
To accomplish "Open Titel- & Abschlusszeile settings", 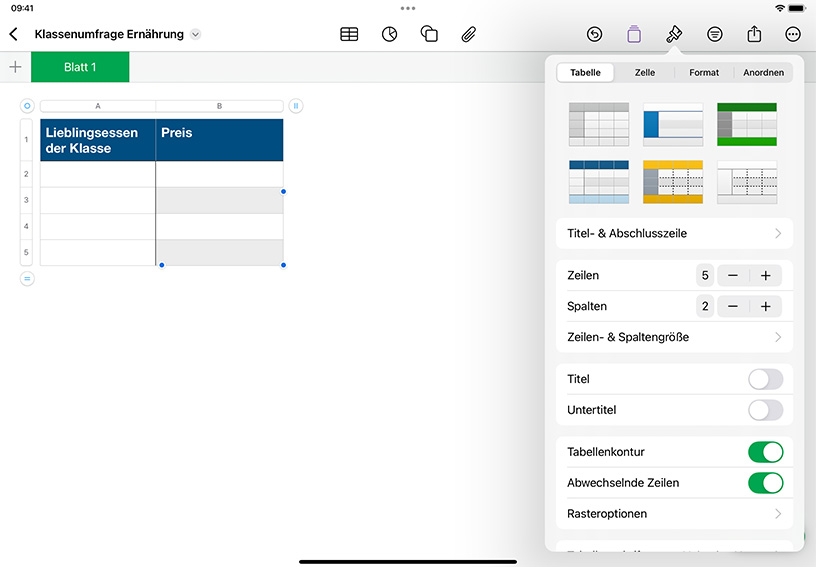I will click(x=674, y=233).
